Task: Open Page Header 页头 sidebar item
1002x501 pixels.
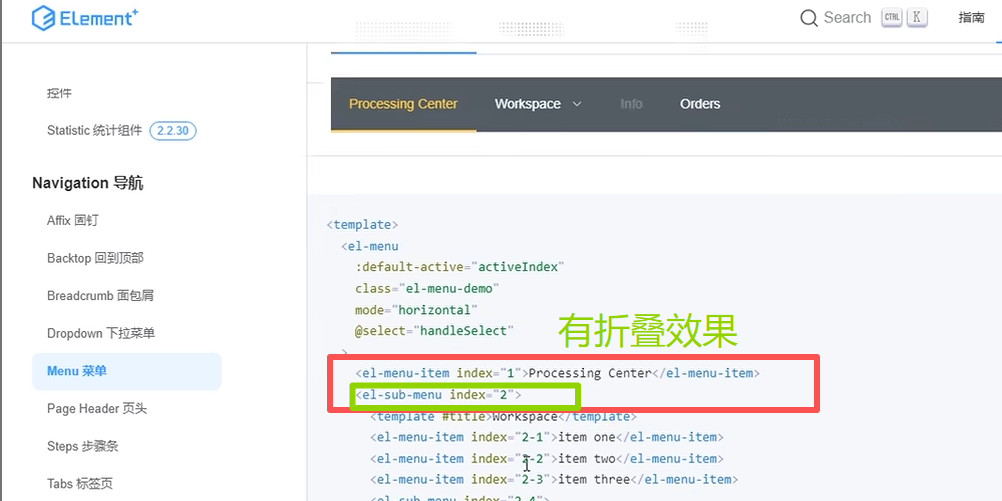Action: 97,408
